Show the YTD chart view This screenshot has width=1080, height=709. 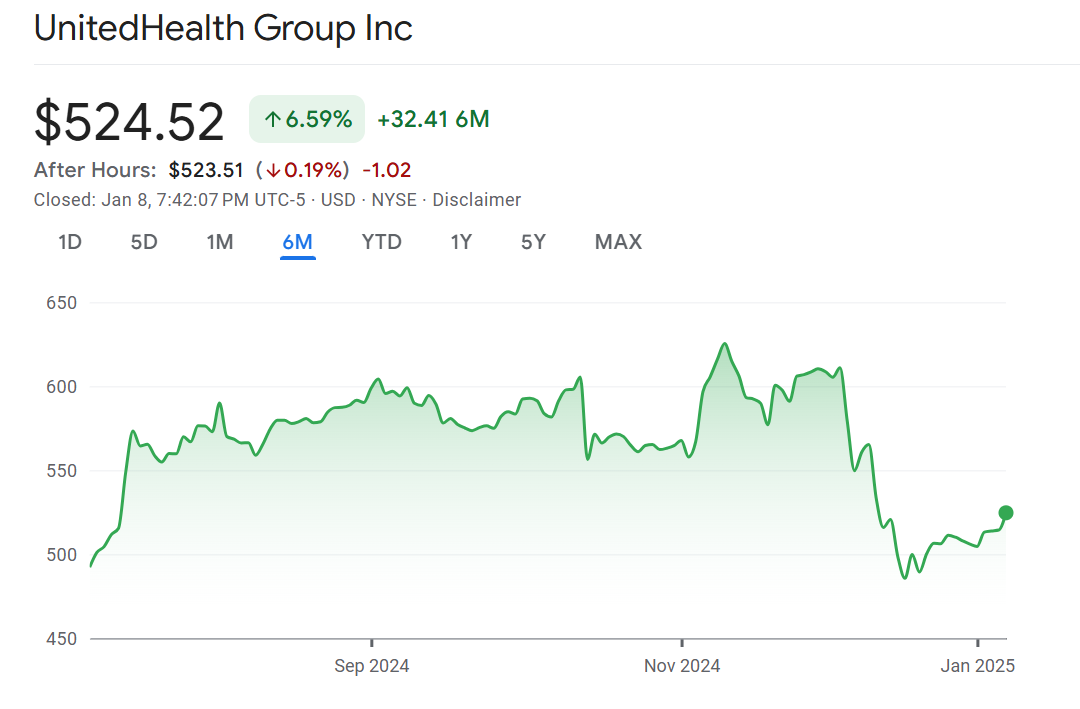coord(381,242)
